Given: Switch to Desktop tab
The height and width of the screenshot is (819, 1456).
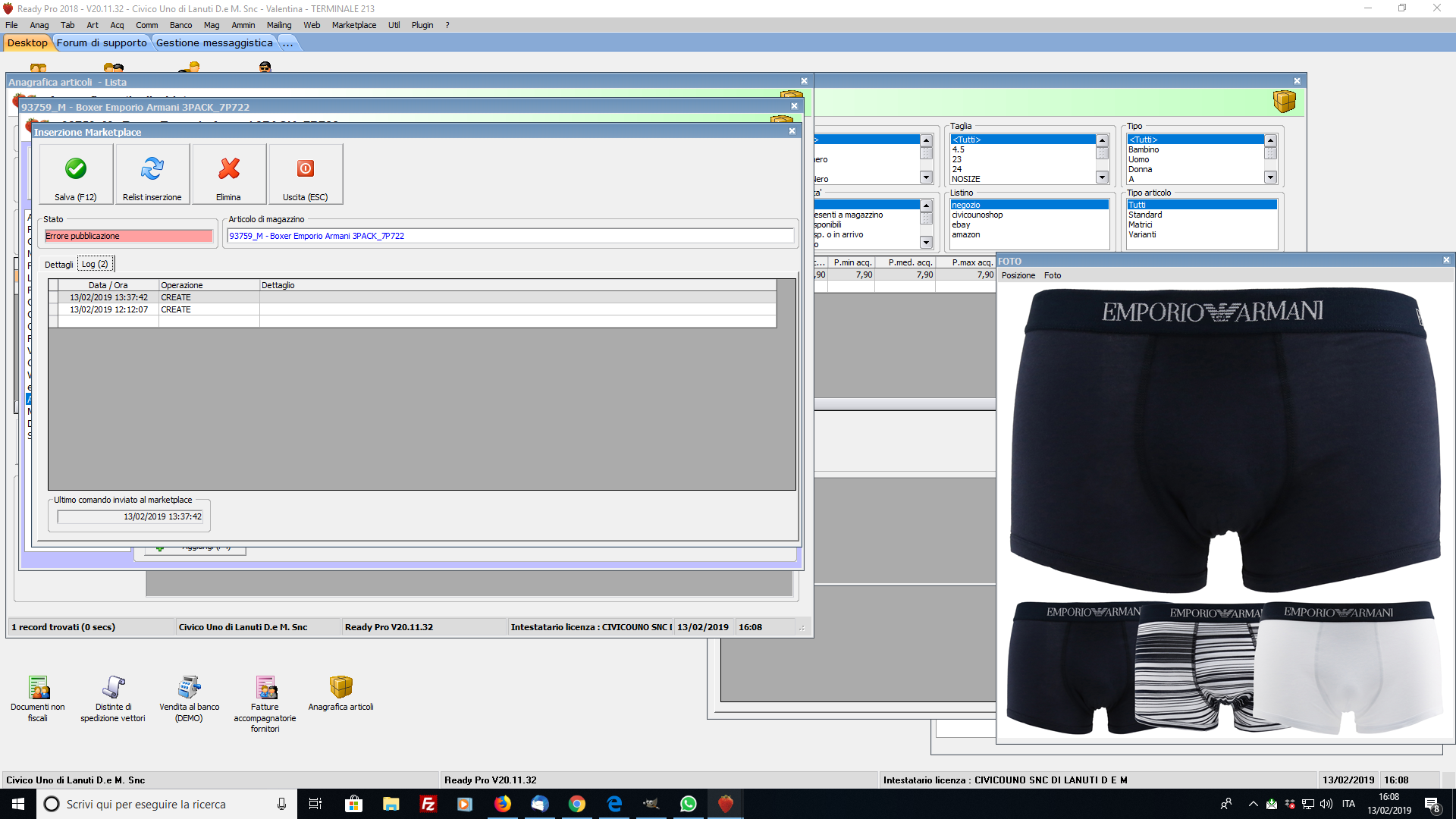Looking at the screenshot, I should coord(27,43).
